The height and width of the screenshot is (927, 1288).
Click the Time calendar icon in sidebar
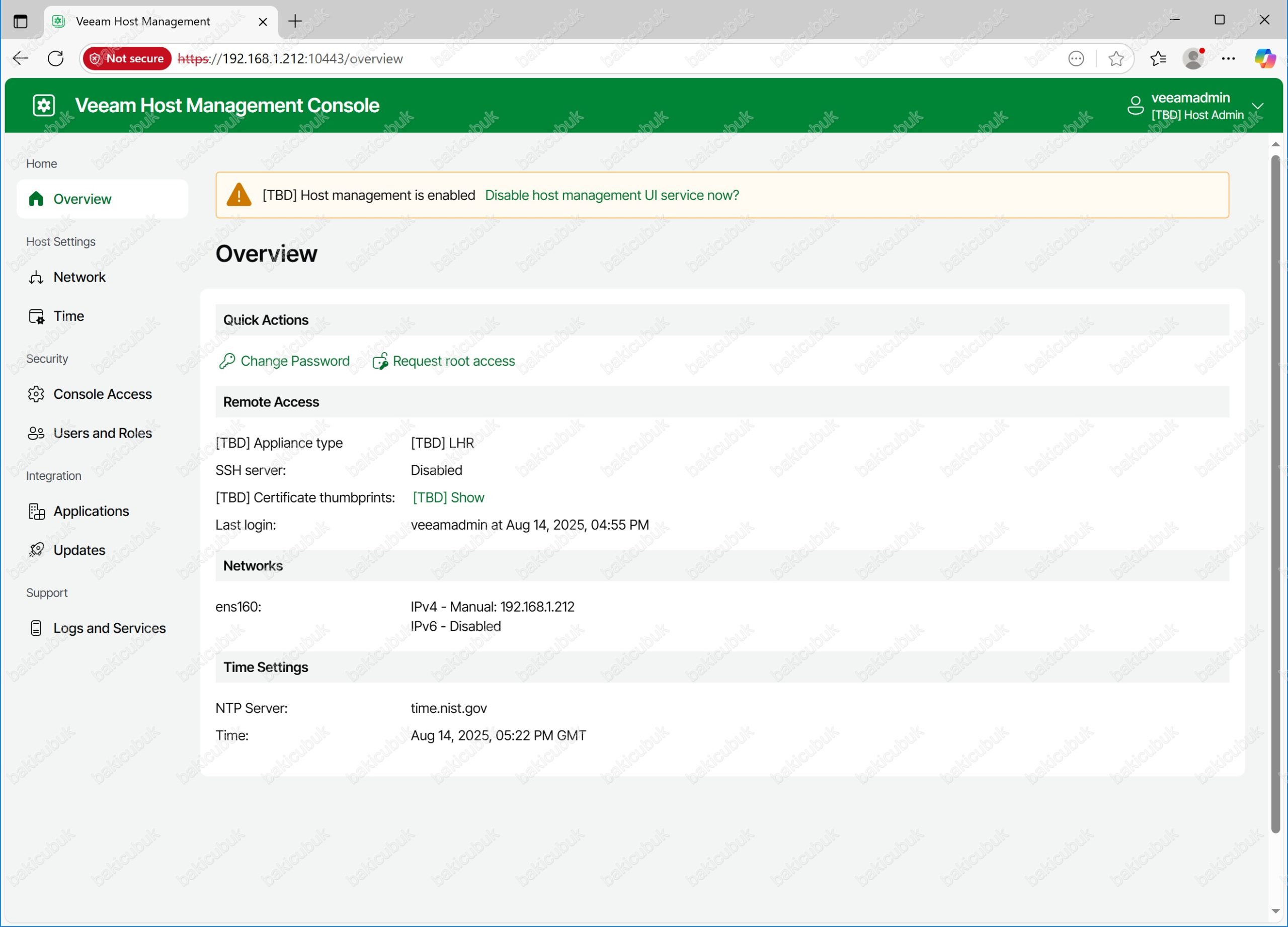point(36,316)
